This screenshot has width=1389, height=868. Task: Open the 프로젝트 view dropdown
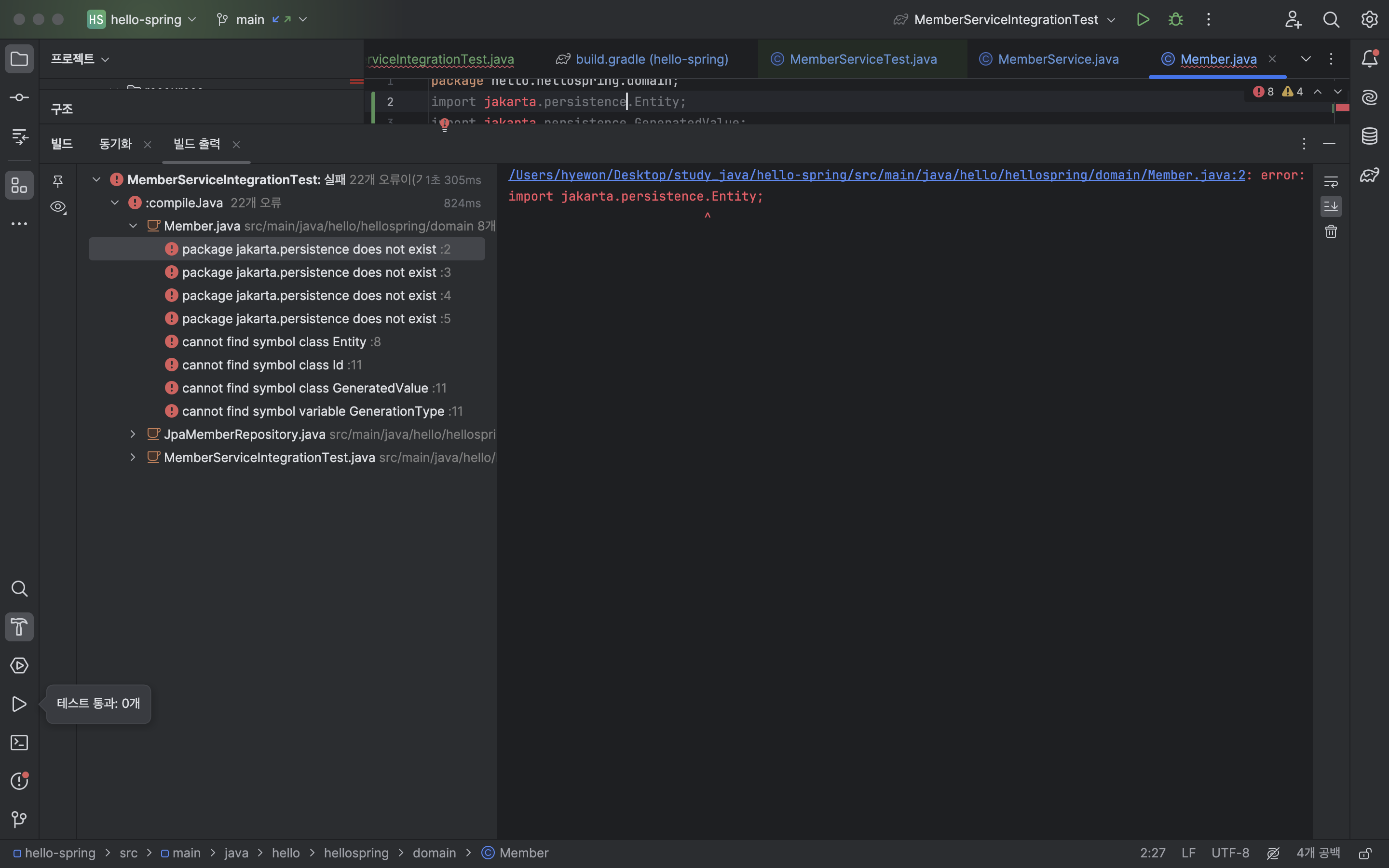point(80,58)
